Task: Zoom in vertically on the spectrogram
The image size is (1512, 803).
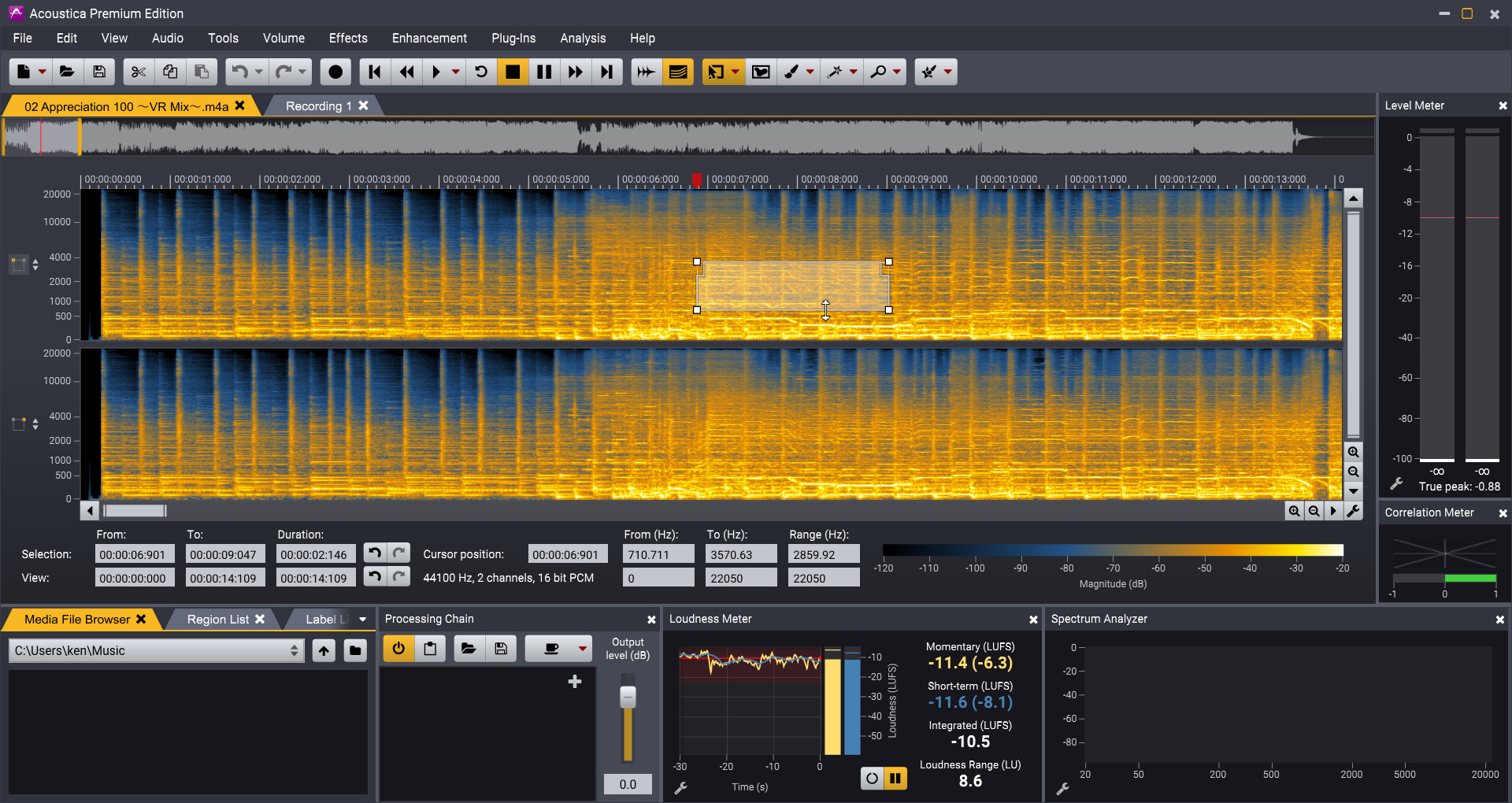Action: (1353, 452)
